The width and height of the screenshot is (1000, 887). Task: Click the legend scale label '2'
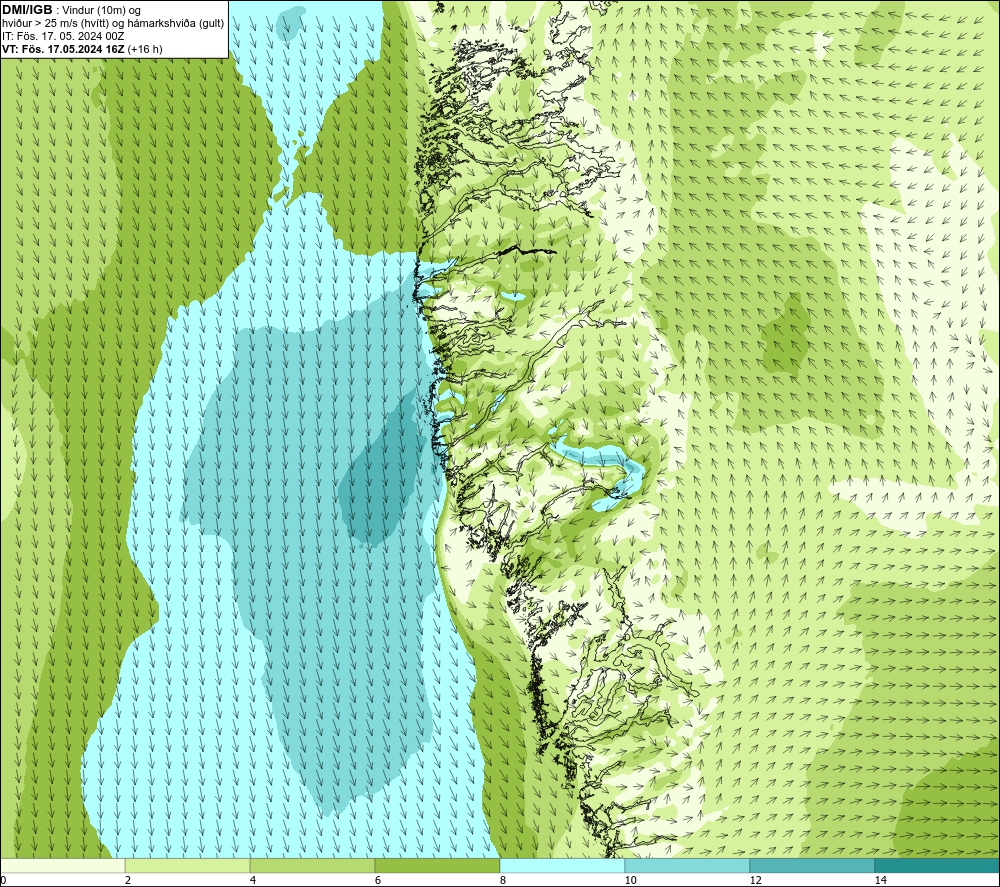point(128,881)
